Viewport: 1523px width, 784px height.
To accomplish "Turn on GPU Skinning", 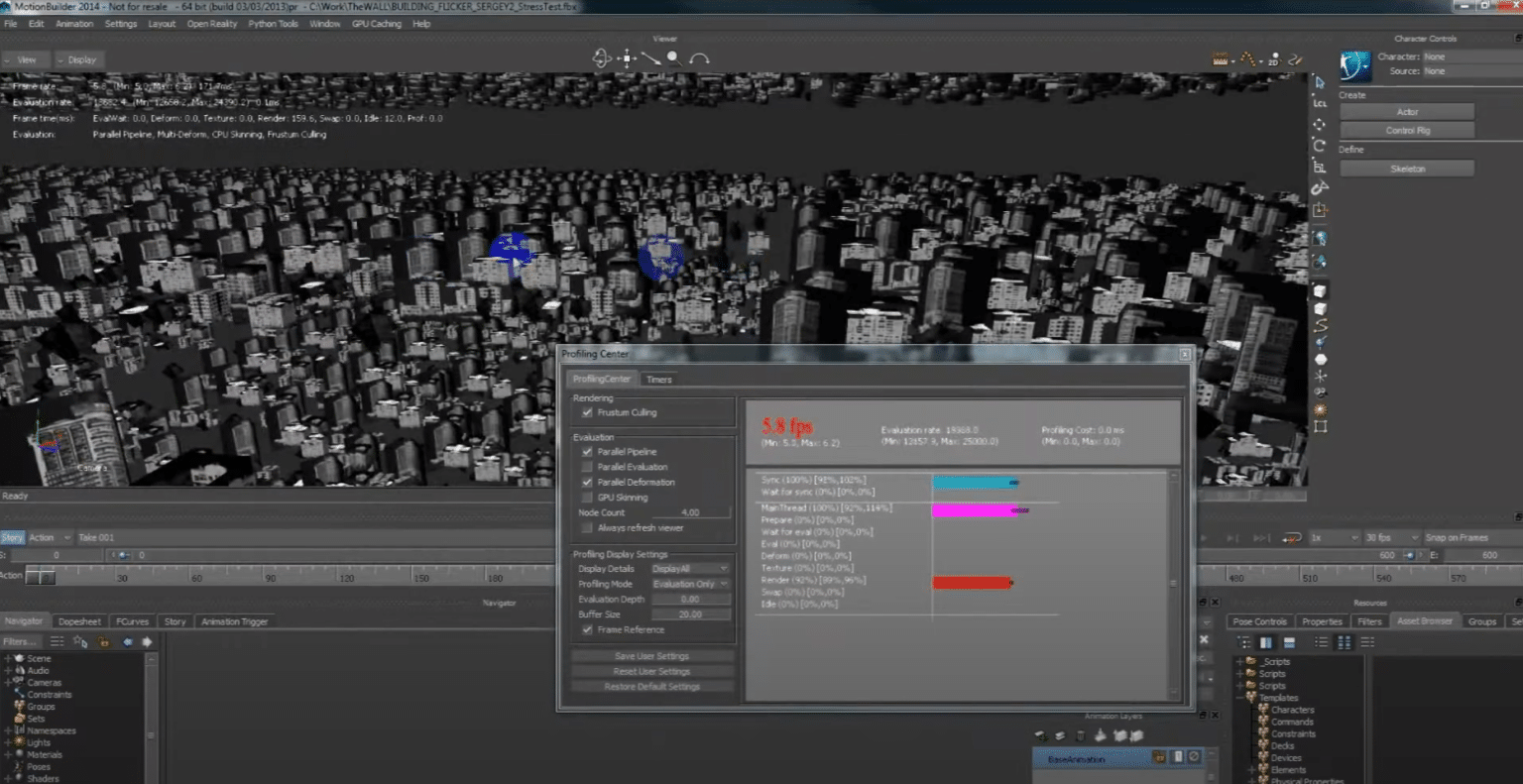I will 587,497.
